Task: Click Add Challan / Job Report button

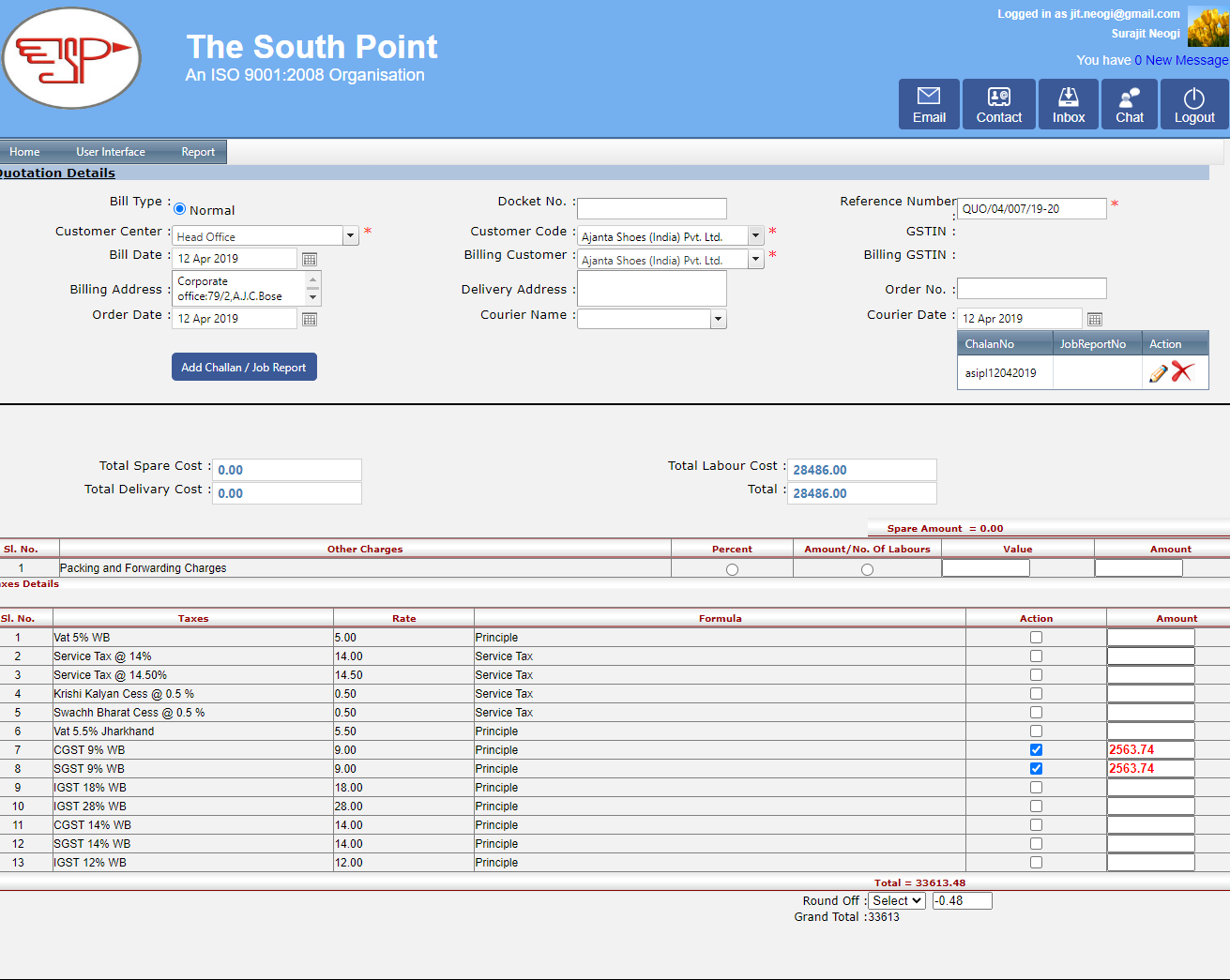Action: (x=244, y=367)
